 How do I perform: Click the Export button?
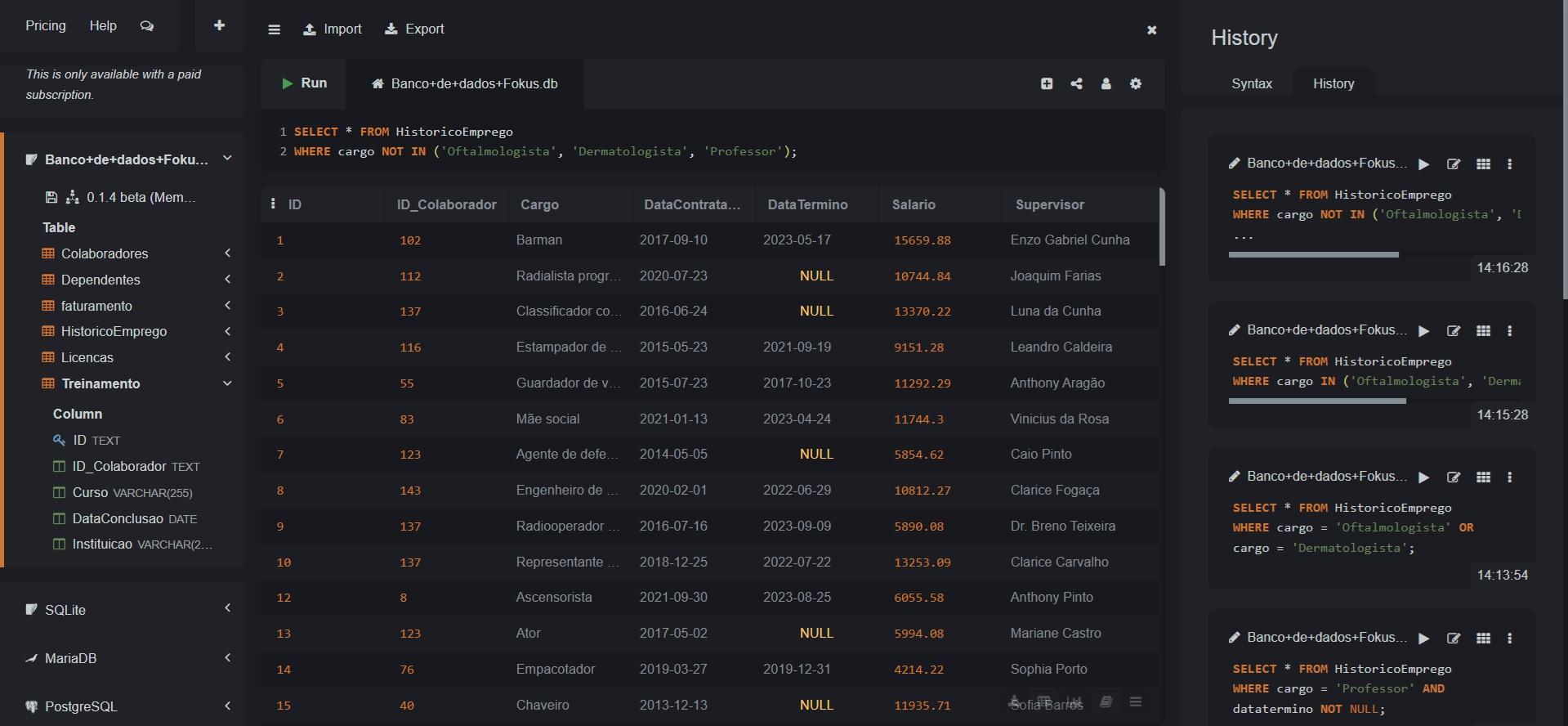414,29
